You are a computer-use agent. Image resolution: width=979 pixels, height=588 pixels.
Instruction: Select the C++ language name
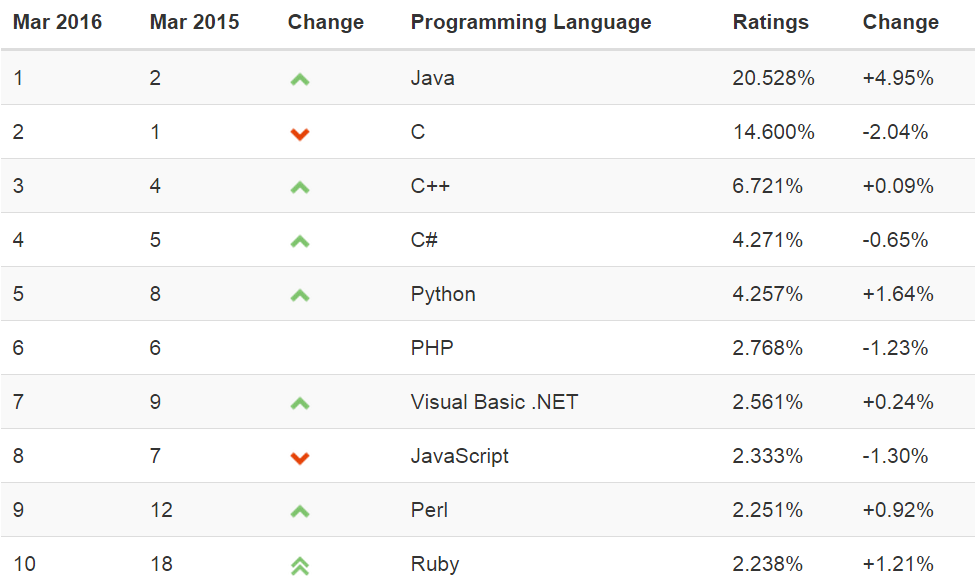(x=430, y=186)
